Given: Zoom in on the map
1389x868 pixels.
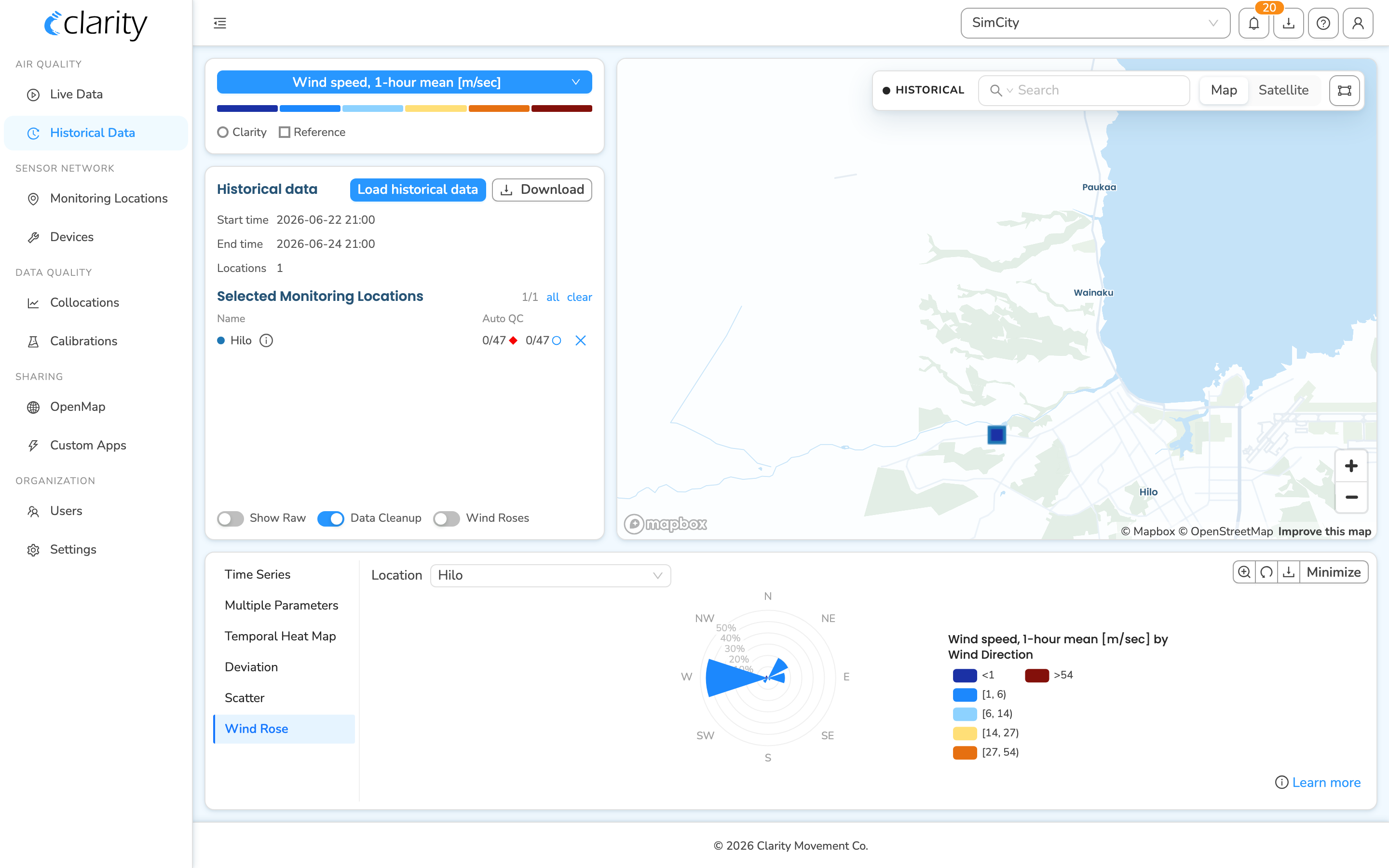Looking at the screenshot, I should [x=1351, y=465].
